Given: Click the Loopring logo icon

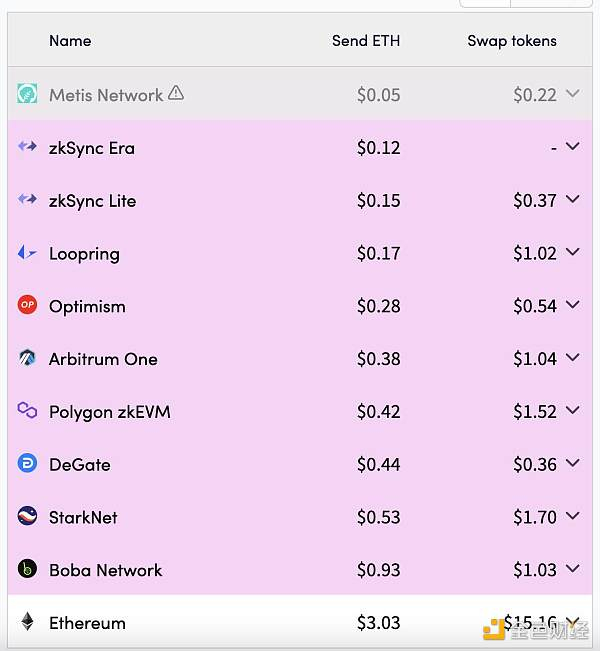Looking at the screenshot, I should [x=27, y=253].
